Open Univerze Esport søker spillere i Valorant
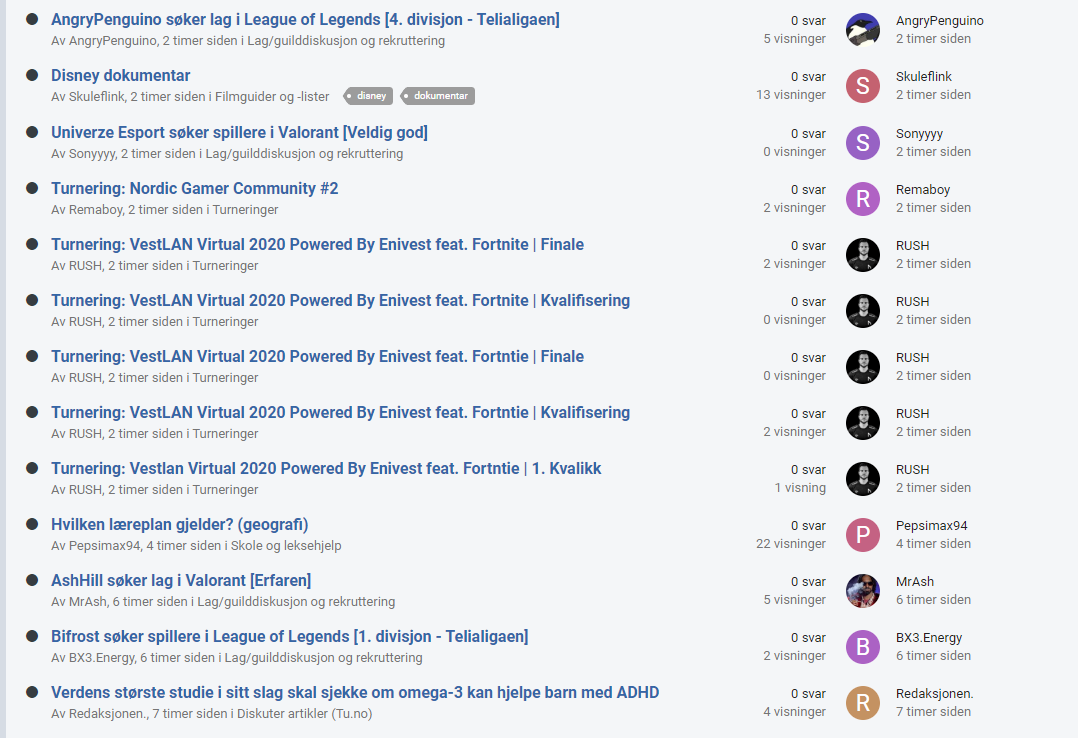1078x738 pixels. (x=239, y=133)
